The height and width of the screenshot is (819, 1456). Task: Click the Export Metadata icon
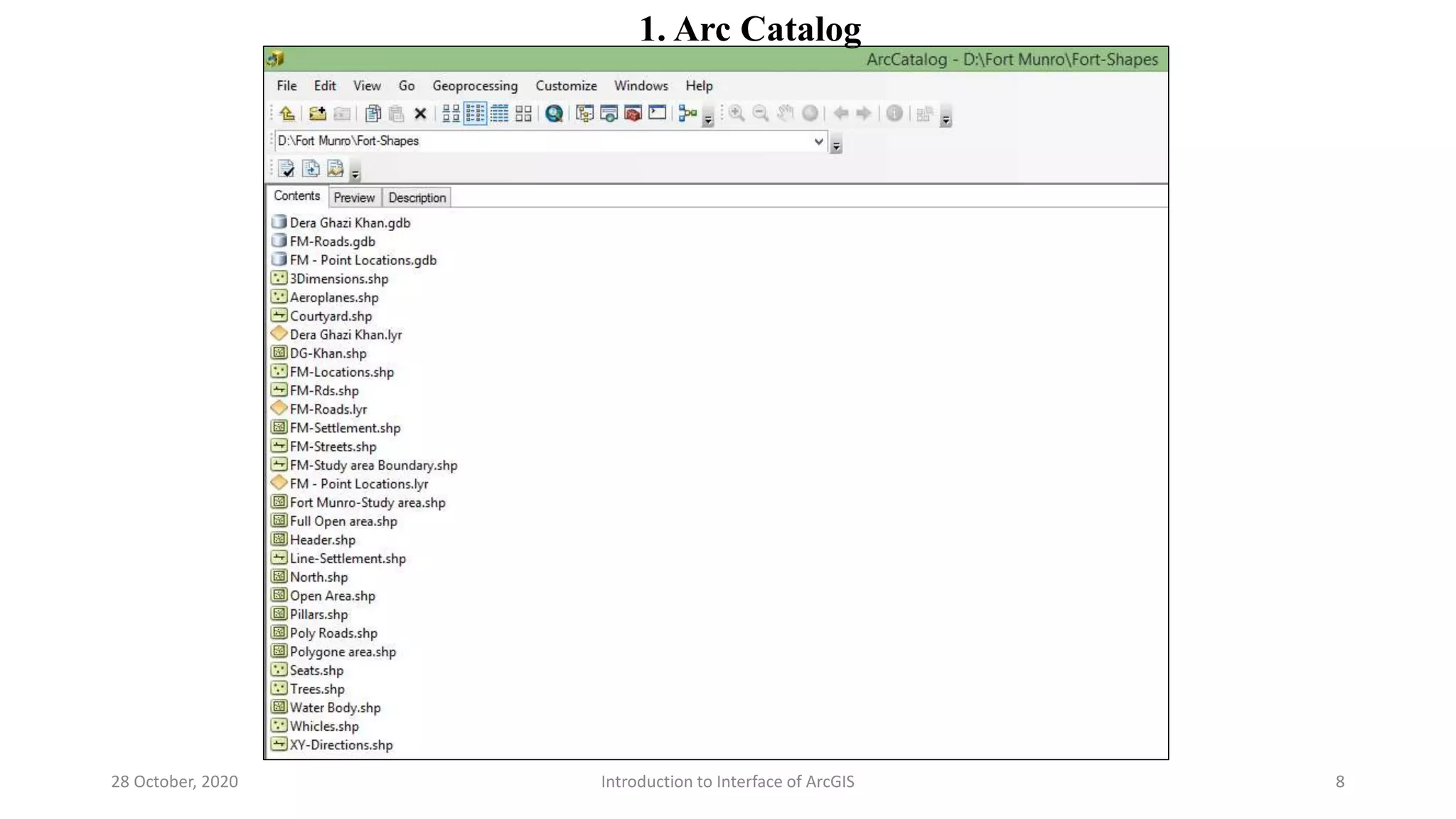click(x=311, y=168)
